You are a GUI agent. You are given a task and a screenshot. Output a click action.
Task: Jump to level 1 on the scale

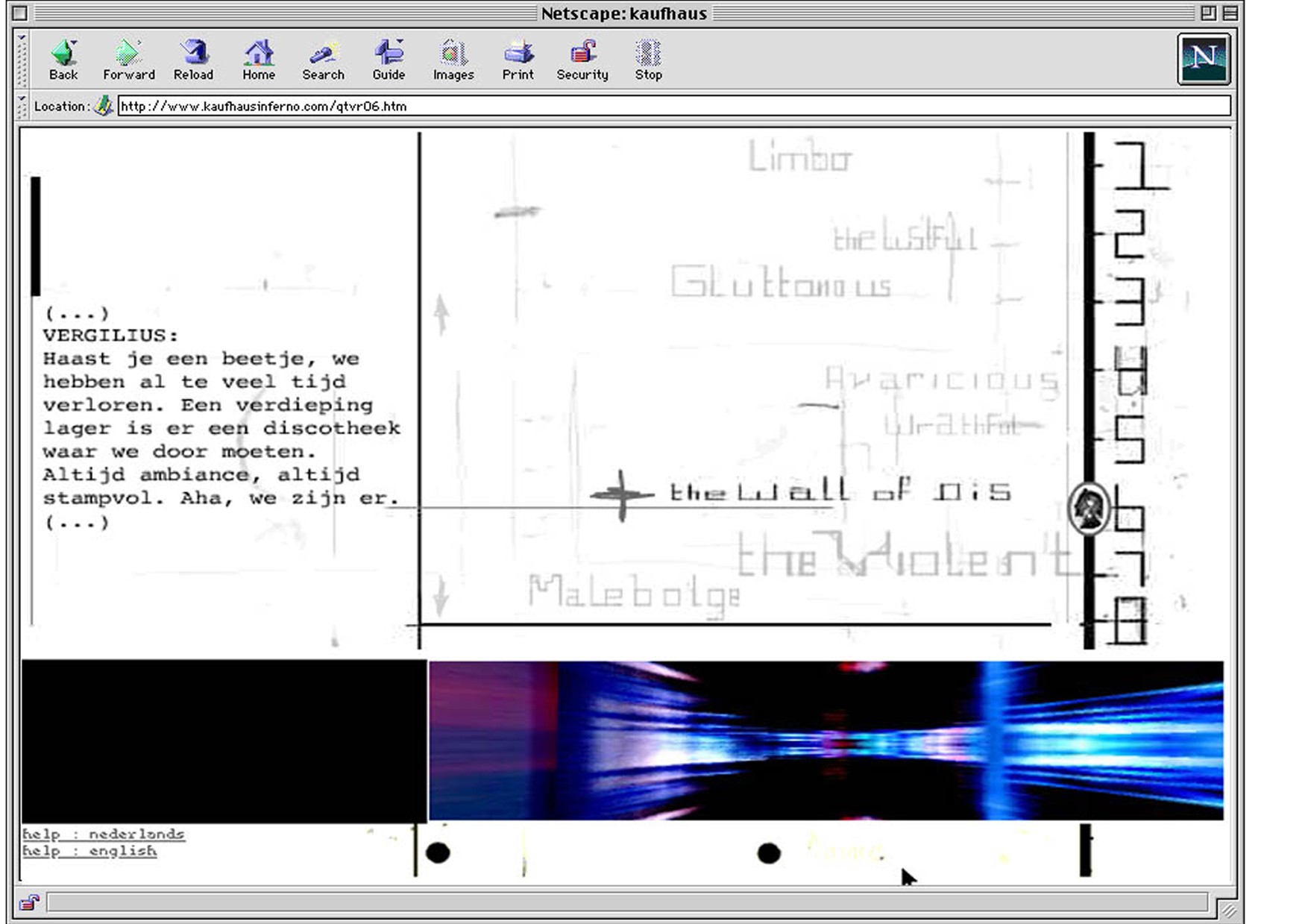click(x=1141, y=165)
